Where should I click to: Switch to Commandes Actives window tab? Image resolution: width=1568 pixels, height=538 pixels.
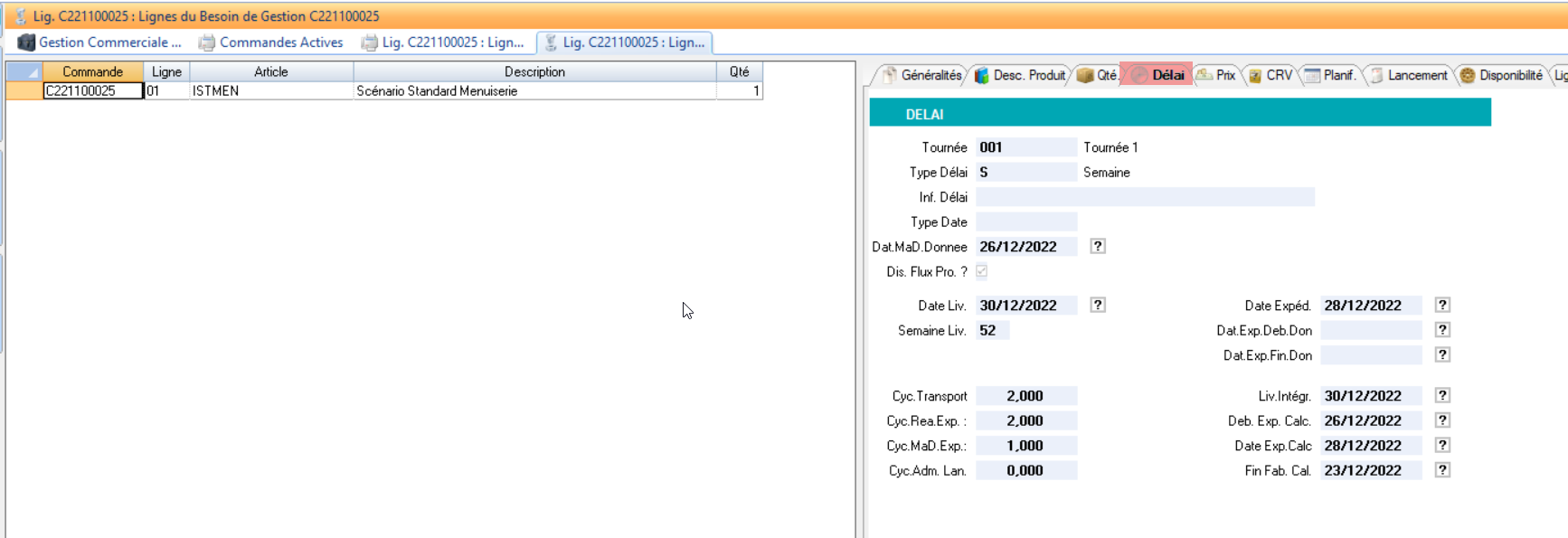[271, 42]
